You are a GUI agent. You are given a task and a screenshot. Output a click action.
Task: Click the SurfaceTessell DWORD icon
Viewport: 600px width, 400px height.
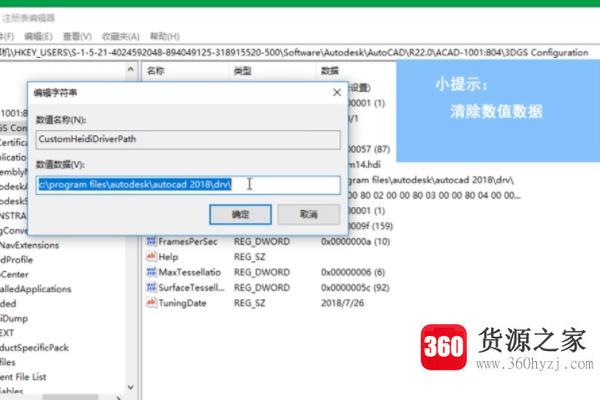(x=151, y=287)
